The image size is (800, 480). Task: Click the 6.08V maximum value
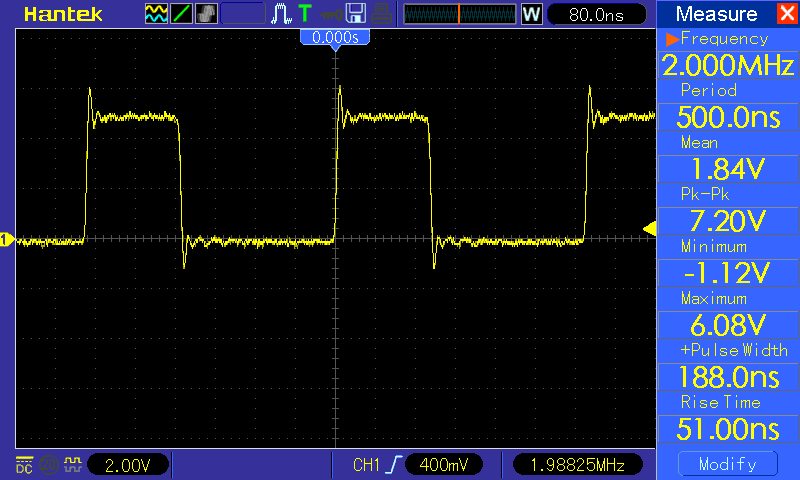(x=728, y=325)
